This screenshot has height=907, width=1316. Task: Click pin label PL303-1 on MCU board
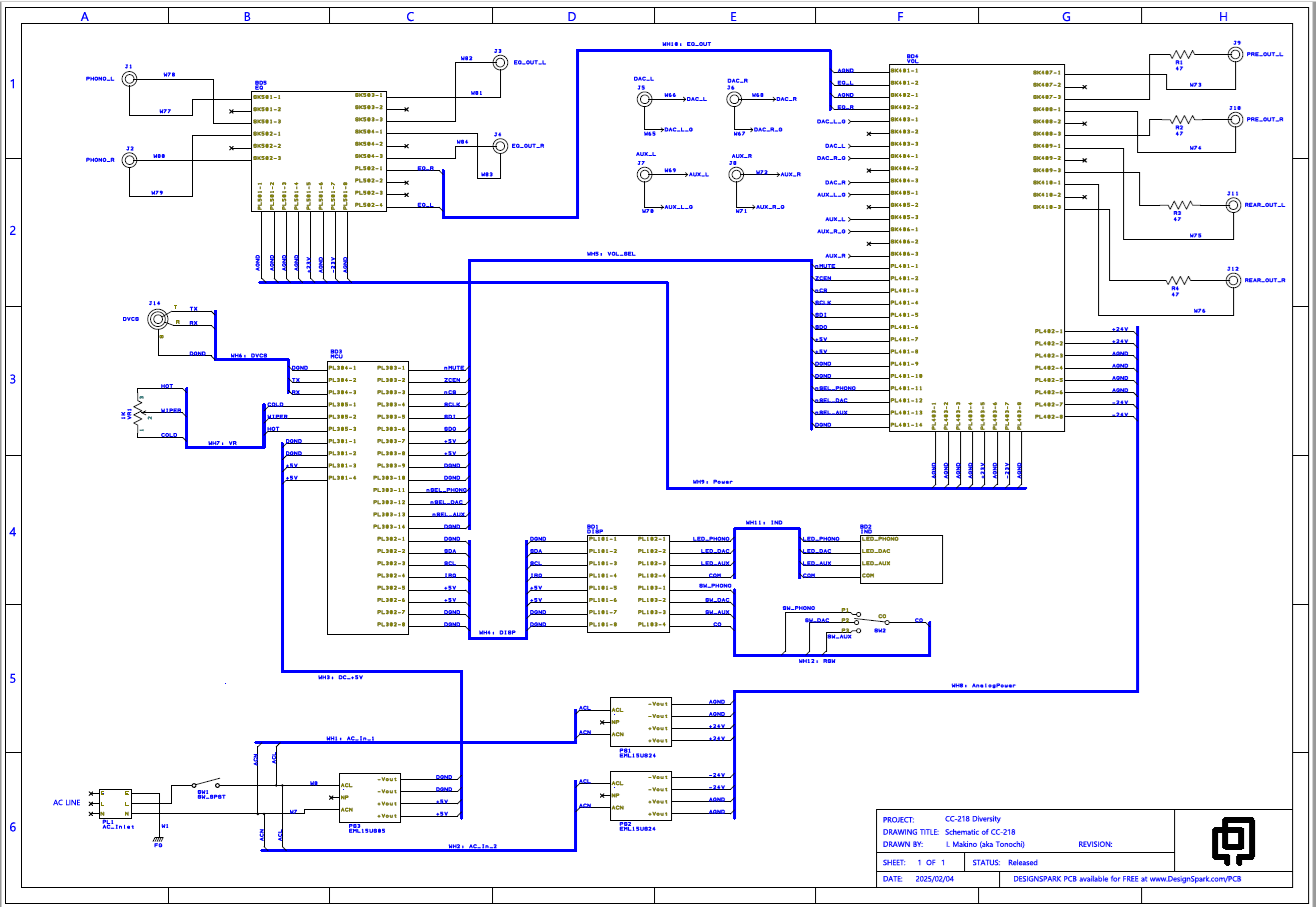click(x=391, y=368)
